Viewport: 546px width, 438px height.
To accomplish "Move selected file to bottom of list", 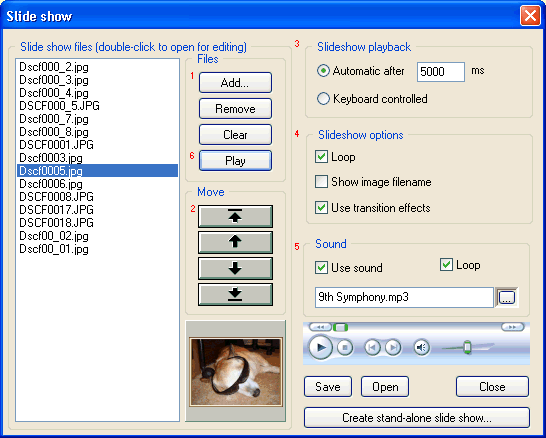I will click(x=235, y=295).
